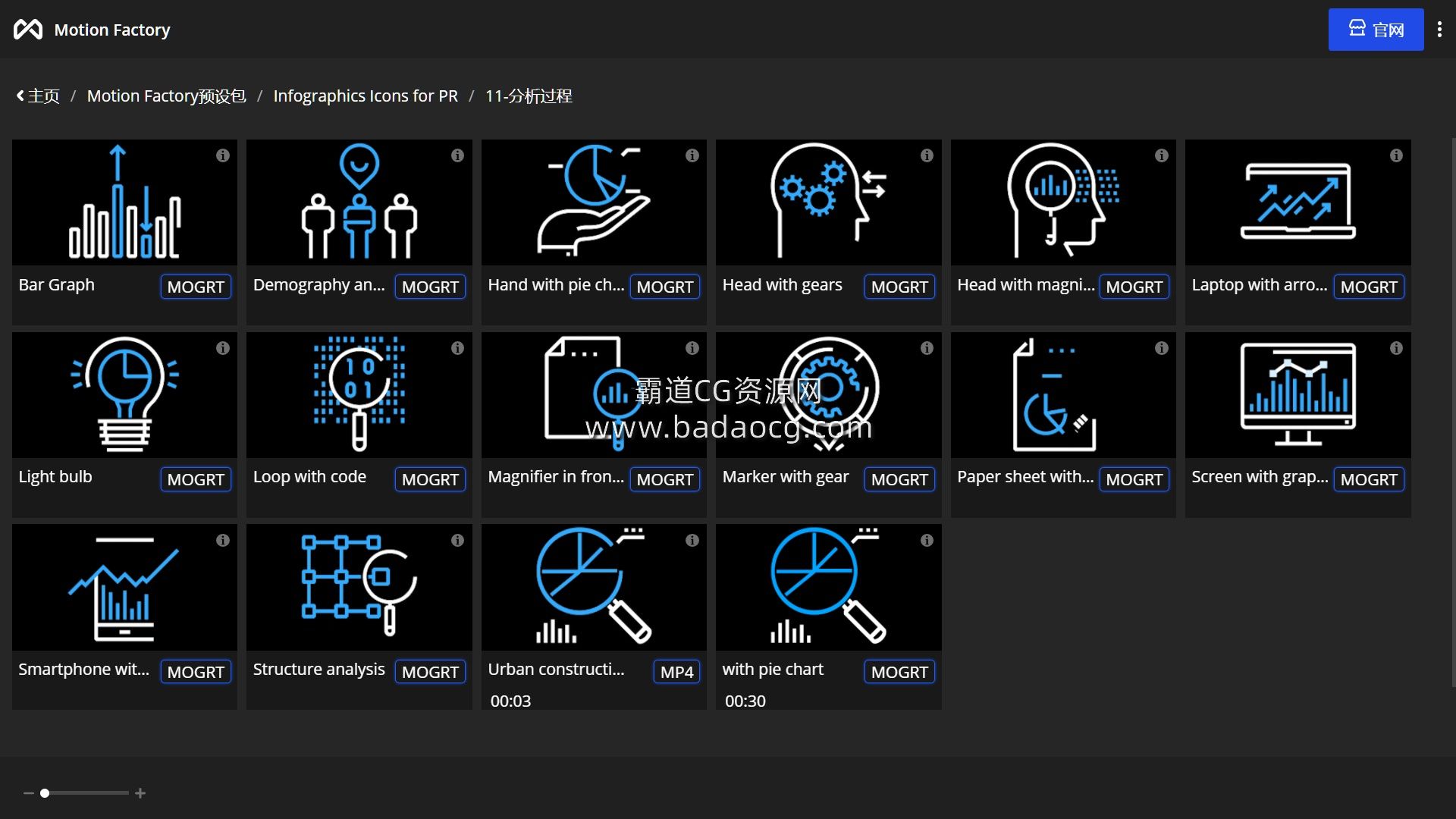The width and height of the screenshot is (1456, 819).
Task: Show info for Magnifier in front preset
Action: [x=692, y=348]
